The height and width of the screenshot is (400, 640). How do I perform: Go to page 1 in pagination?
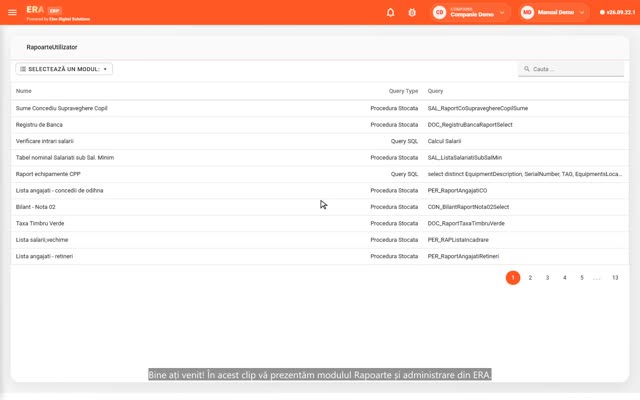pyautogui.click(x=513, y=278)
